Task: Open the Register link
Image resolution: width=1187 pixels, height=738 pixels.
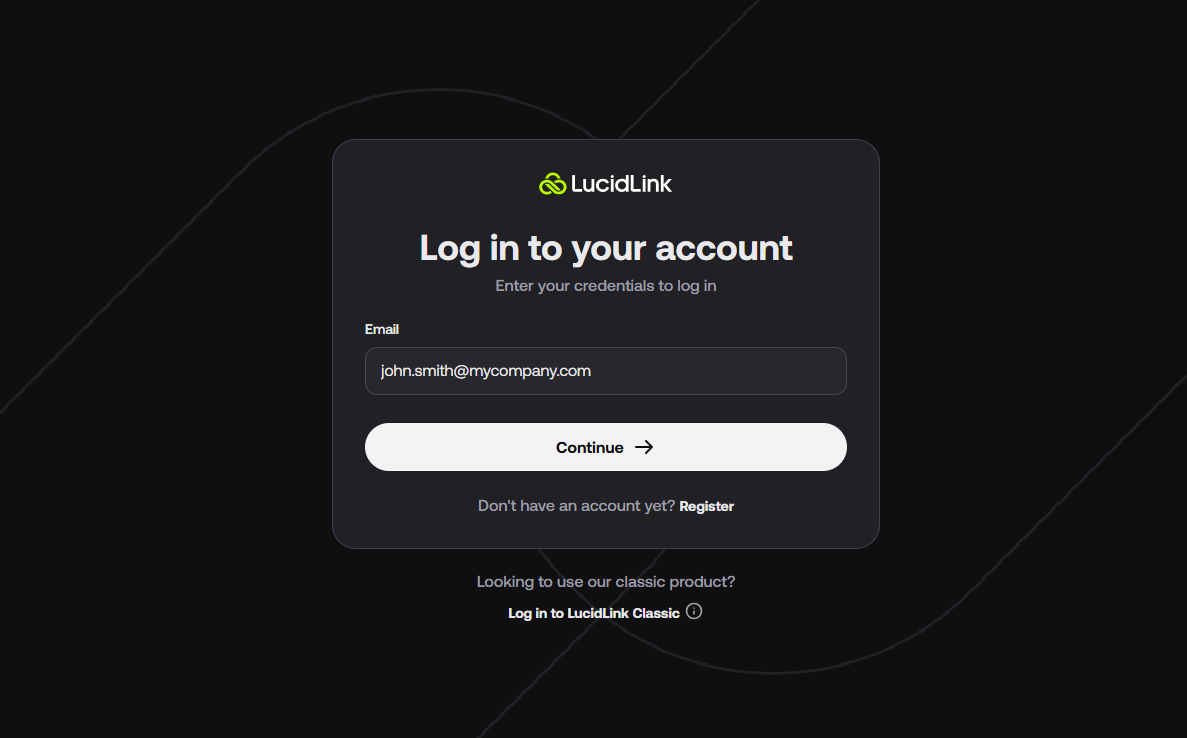Action: pos(706,506)
